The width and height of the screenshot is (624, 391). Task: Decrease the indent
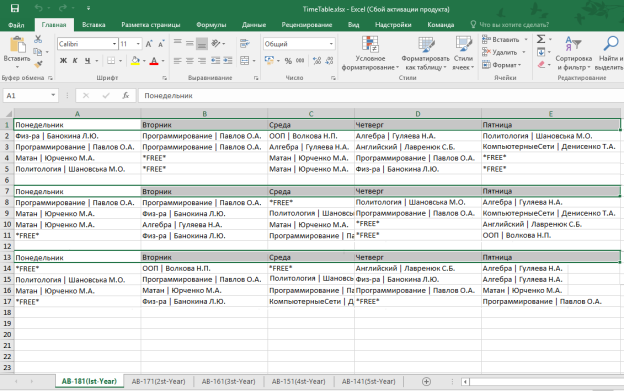pos(215,61)
